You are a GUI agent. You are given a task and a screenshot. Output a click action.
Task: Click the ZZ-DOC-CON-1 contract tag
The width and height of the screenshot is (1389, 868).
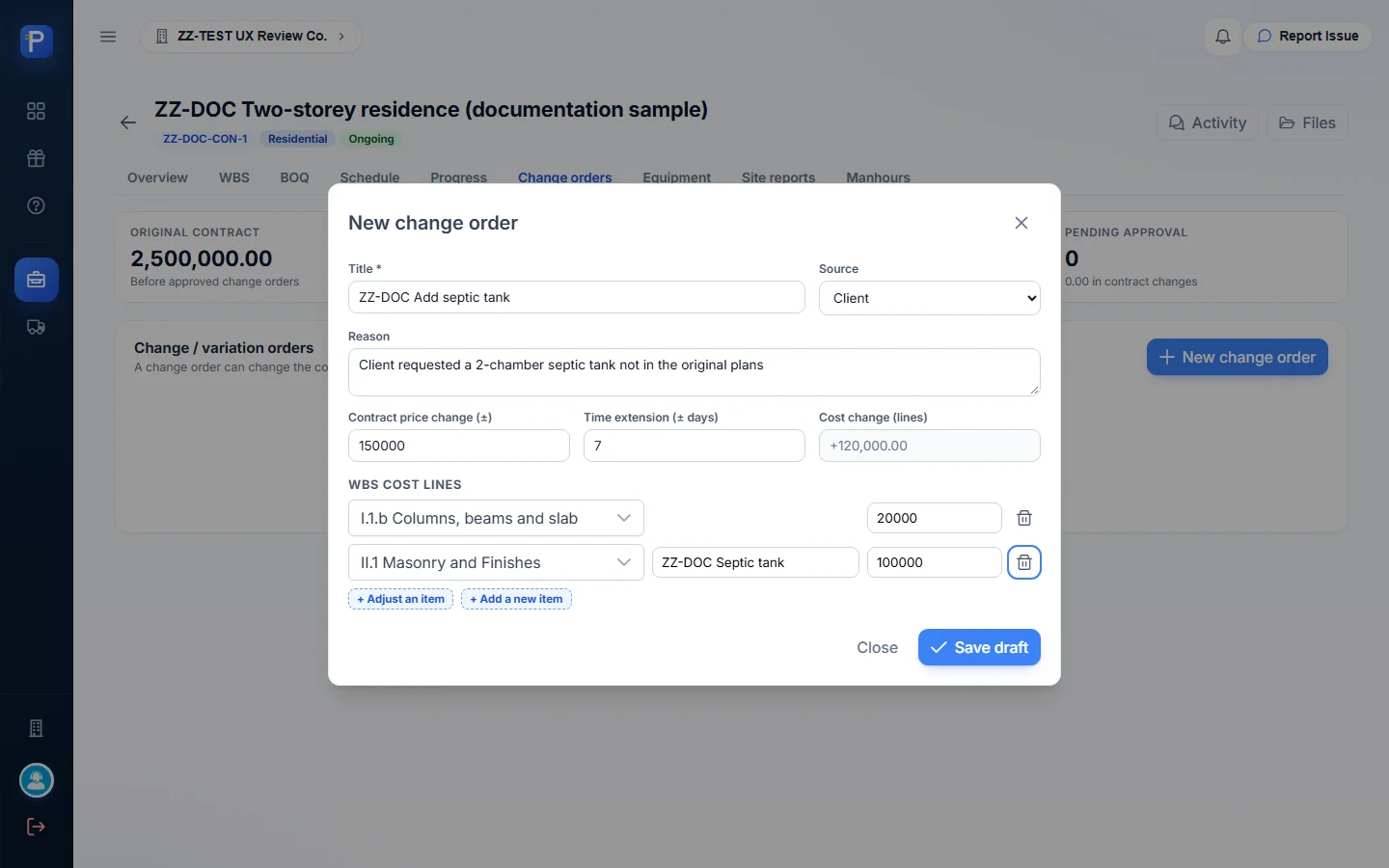(x=205, y=139)
